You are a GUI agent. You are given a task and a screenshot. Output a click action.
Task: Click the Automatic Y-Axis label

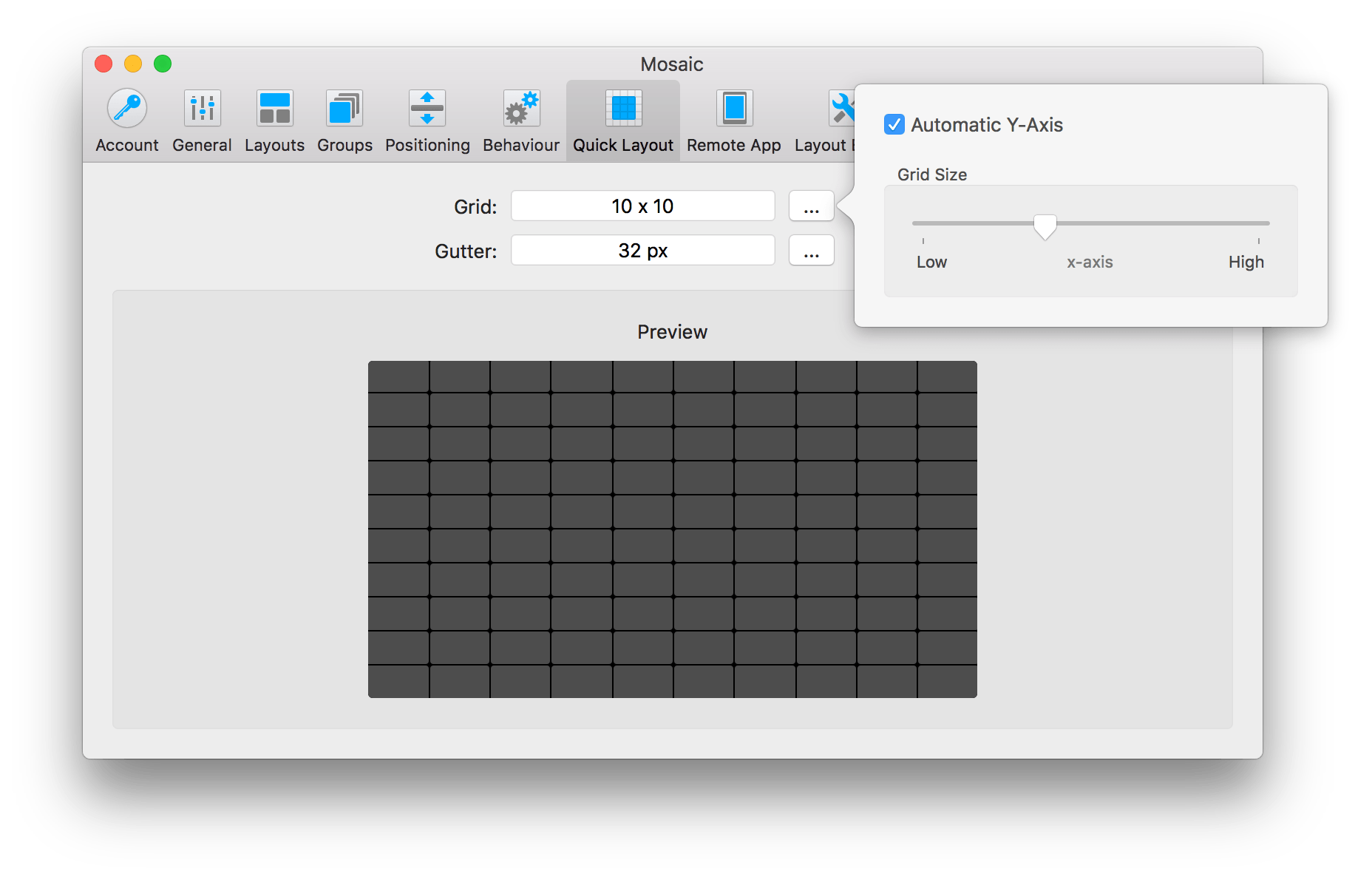987,125
